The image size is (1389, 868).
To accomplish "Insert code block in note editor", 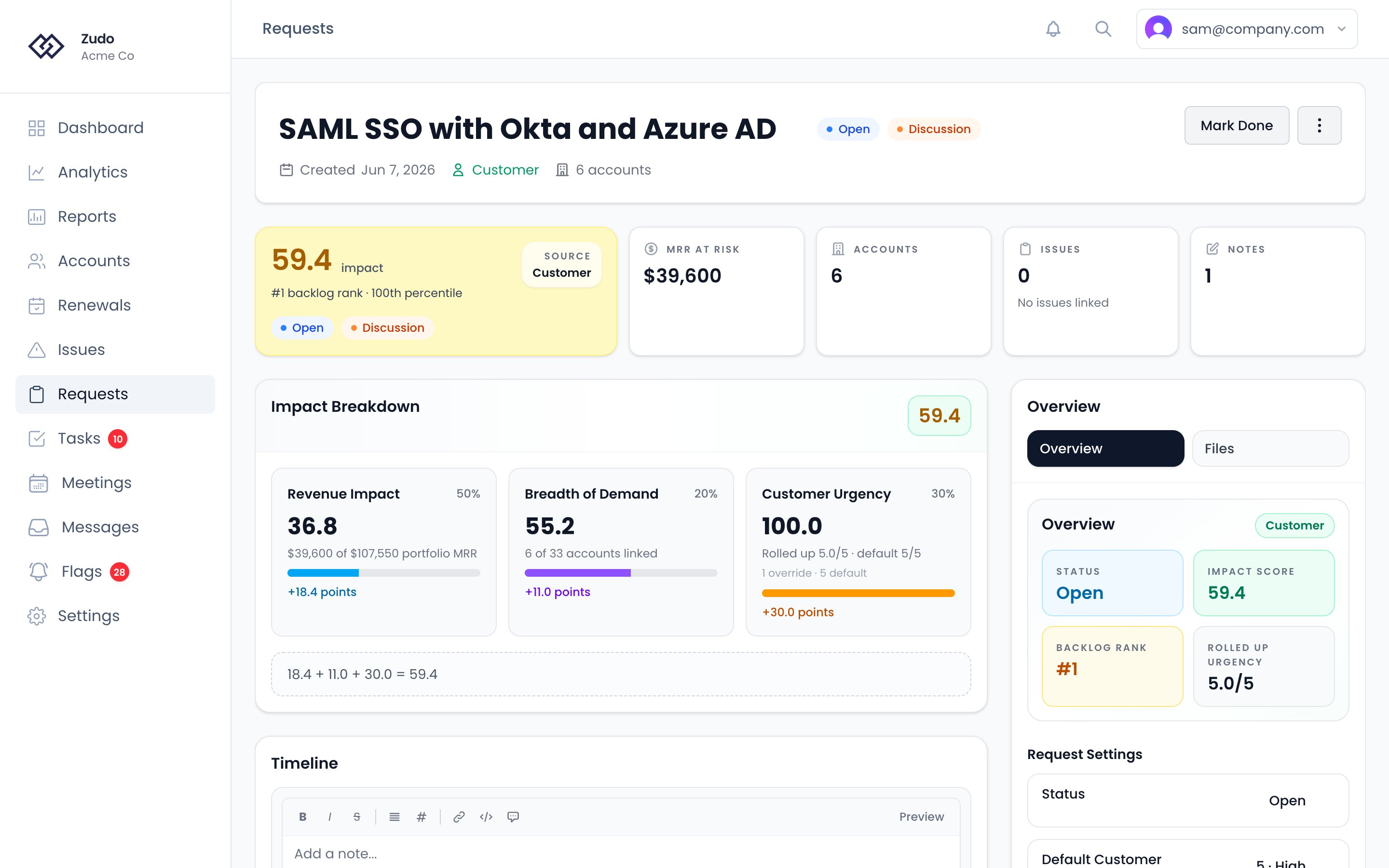I will click(x=486, y=816).
